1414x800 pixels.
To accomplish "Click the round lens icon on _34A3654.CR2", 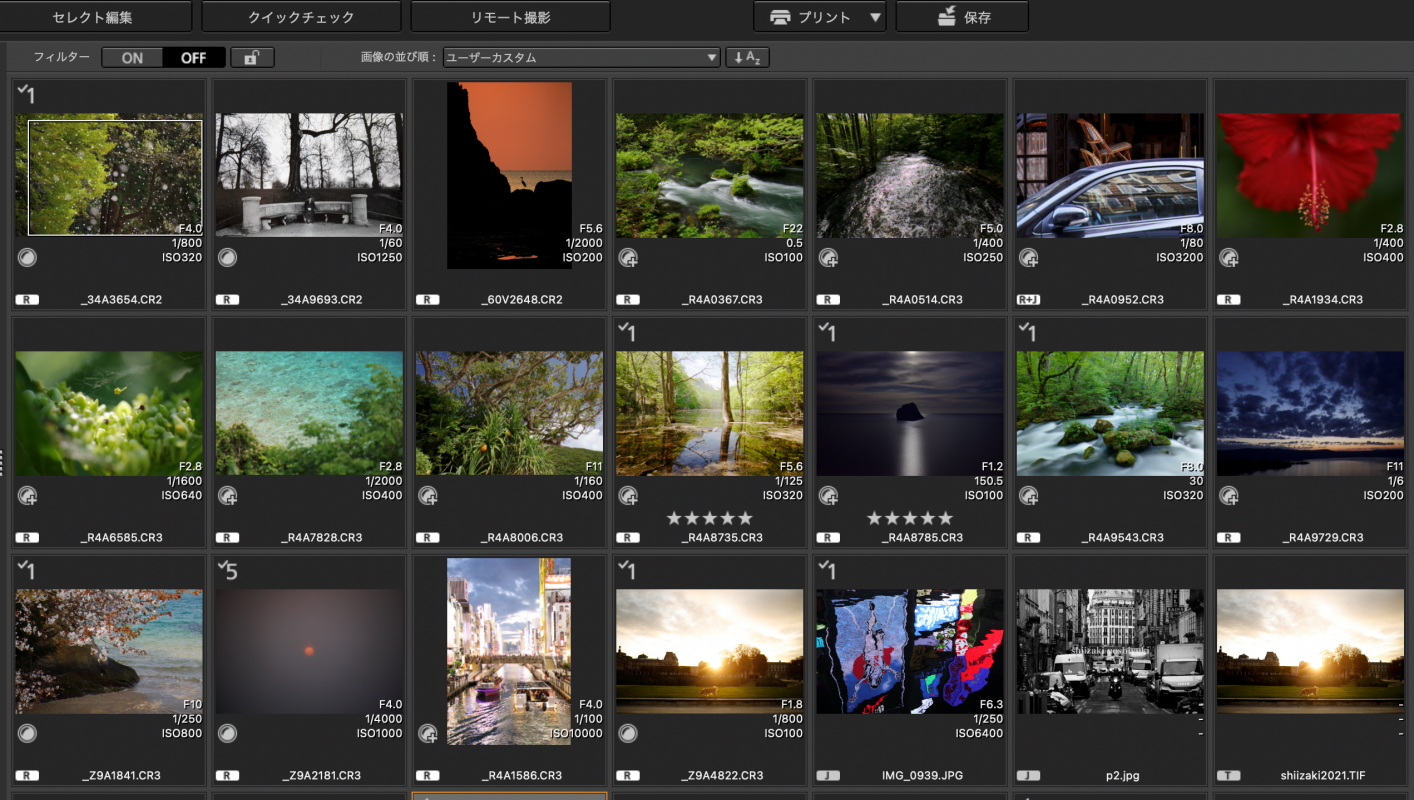I will pyautogui.click(x=28, y=258).
